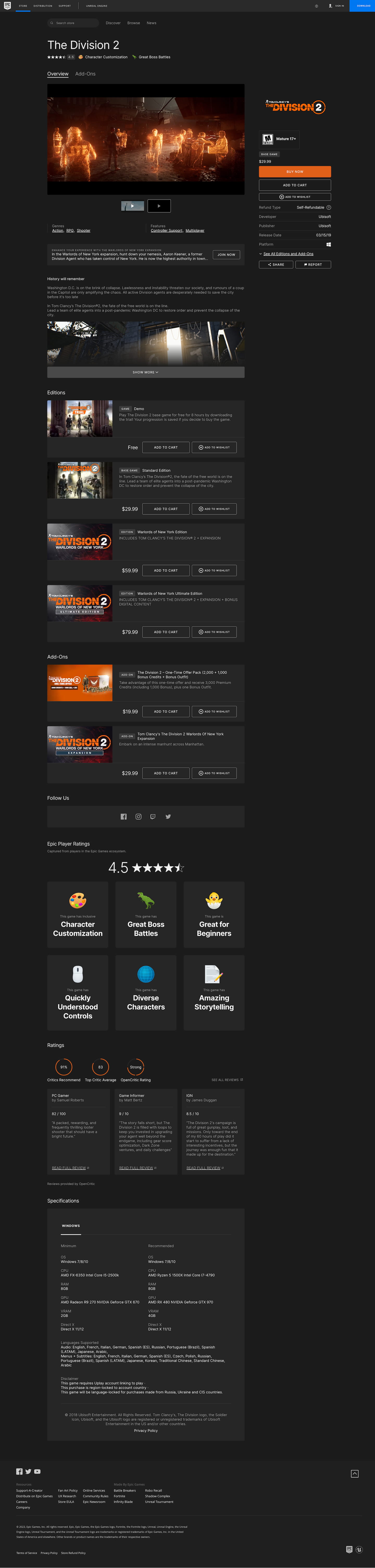The height and width of the screenshot is (1568, 375).
Task: Click the refund type help icon
Action: [x=329, y=208]
